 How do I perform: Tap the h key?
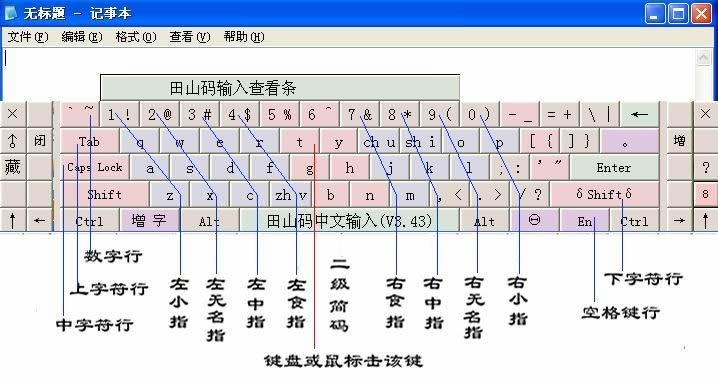[349, 168]
